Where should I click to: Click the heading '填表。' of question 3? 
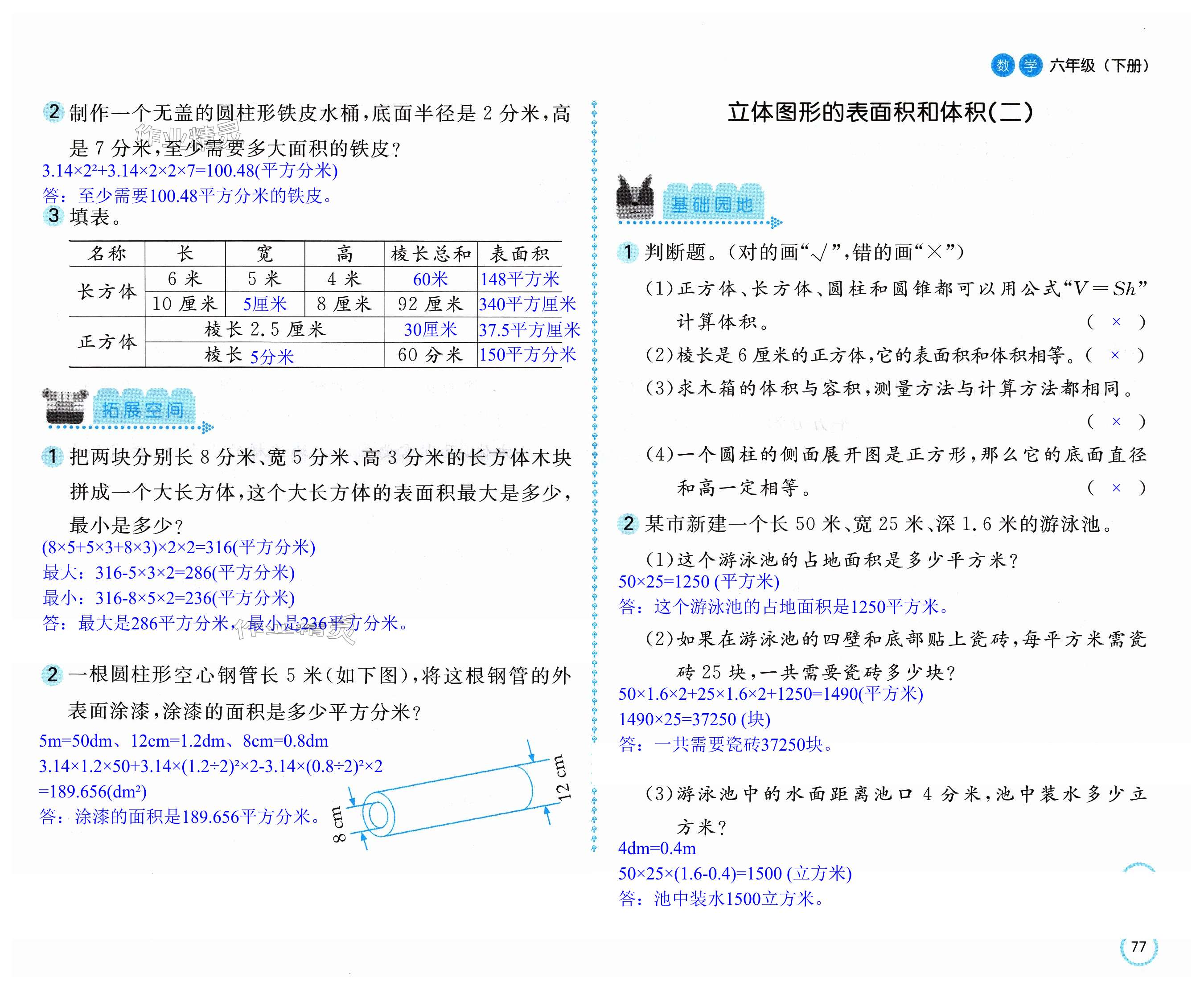pos(95,217)
